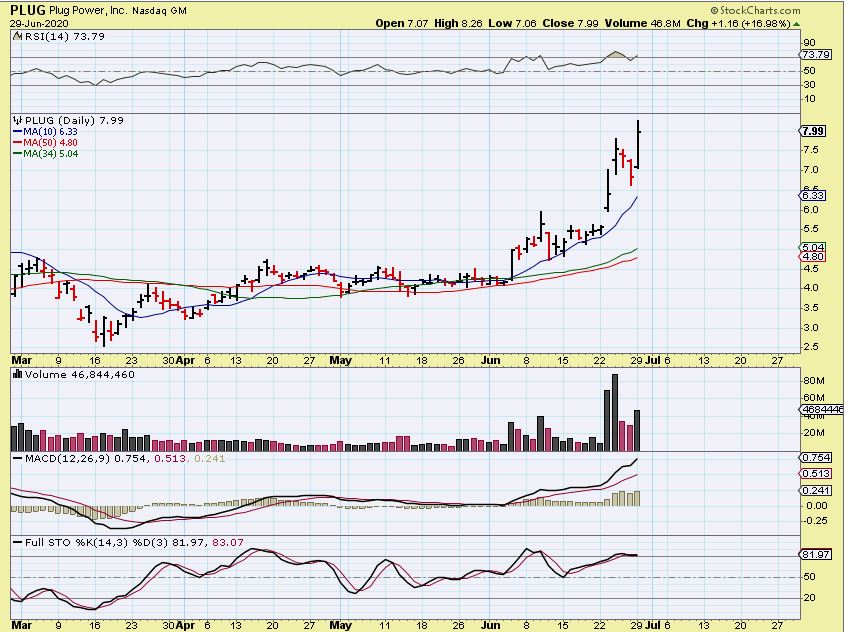Image resolution: width=848 pixels, height=632 pixels.
Task: Click the 4.80 MA tag on the price axis
Action: tap(813, 257)
